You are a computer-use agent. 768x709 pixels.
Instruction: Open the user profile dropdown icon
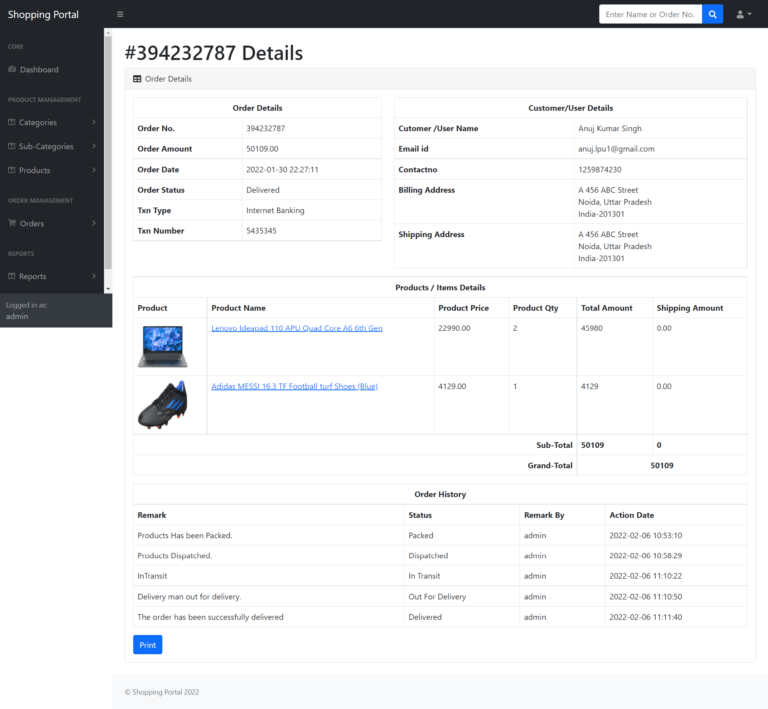pyautogui.click(x=744, y=14)
